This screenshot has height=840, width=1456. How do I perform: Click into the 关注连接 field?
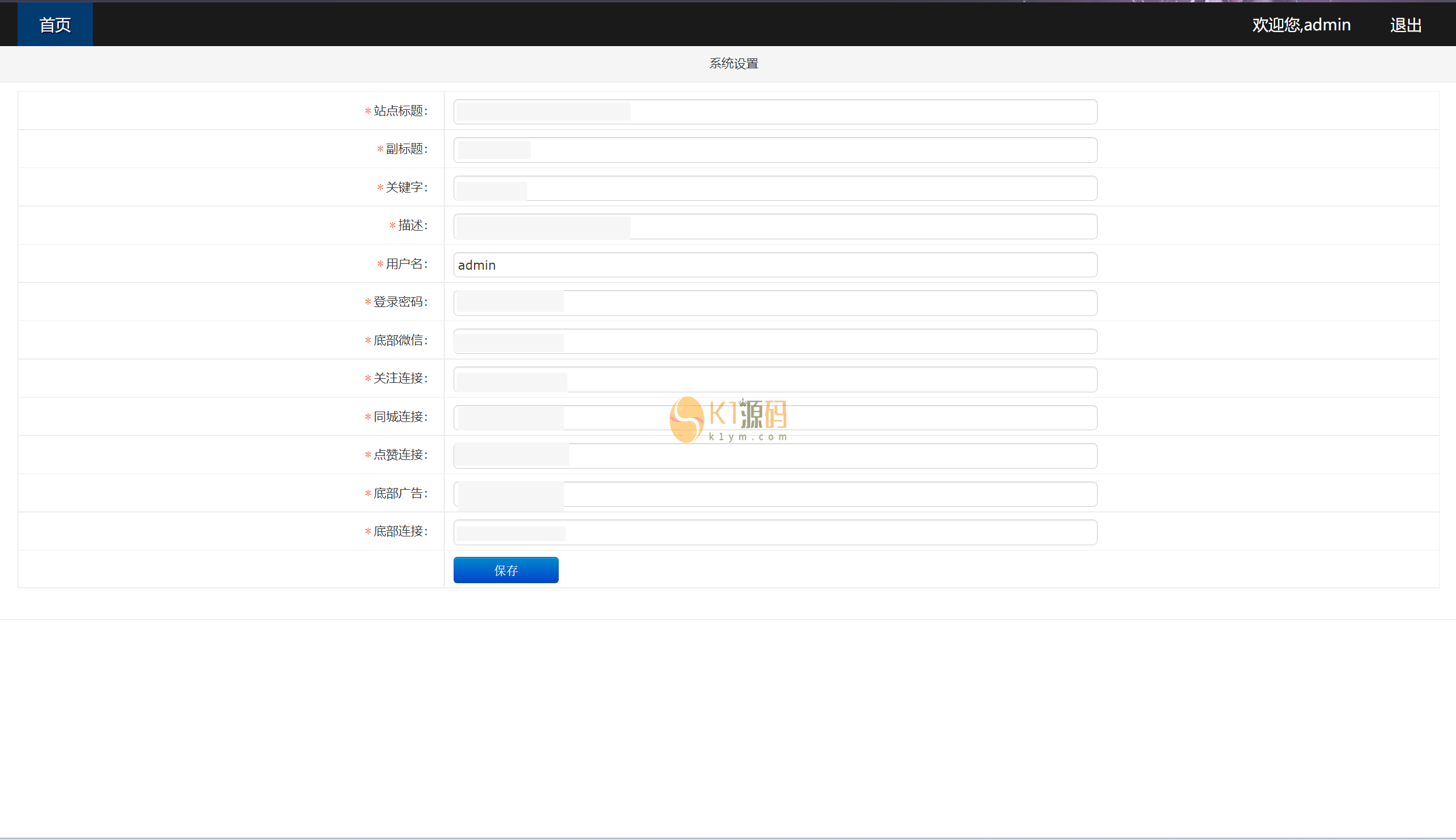click(775, 379)
